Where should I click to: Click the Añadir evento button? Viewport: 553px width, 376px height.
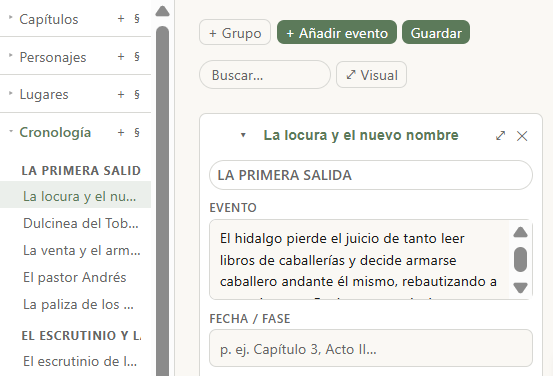point(337,32)
